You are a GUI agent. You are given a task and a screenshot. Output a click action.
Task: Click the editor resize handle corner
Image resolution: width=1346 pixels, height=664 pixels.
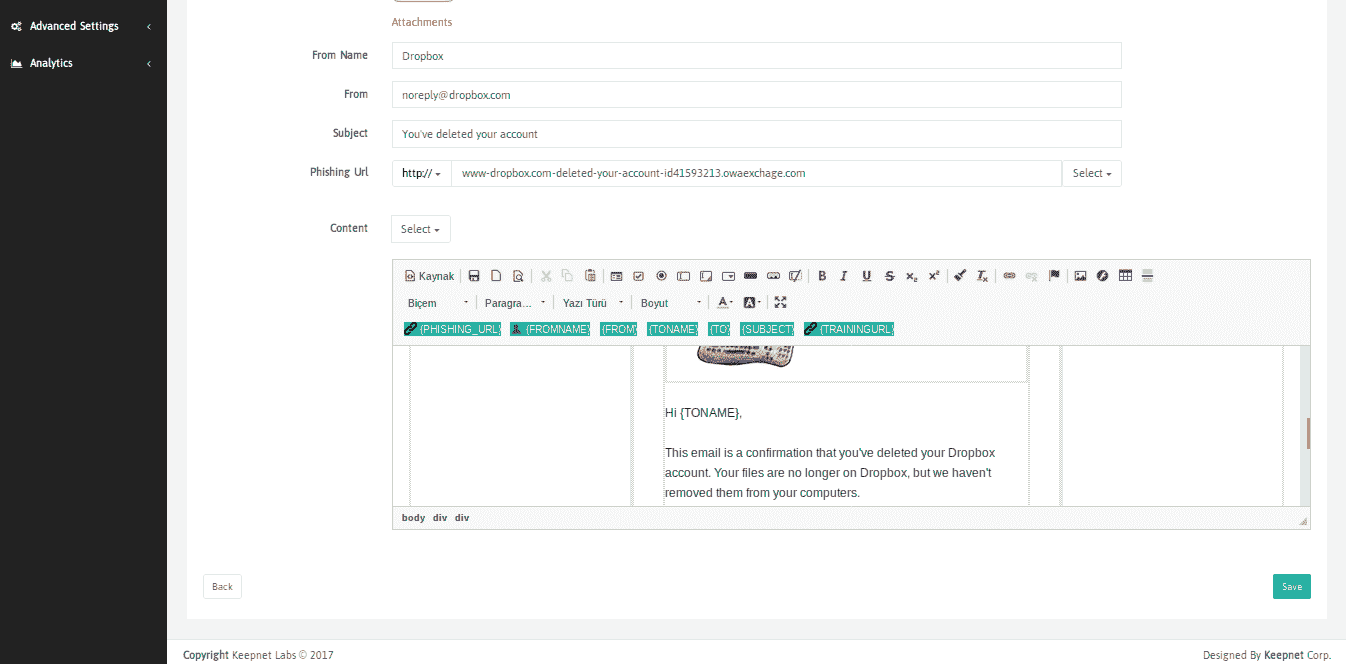pos(1303,521)
